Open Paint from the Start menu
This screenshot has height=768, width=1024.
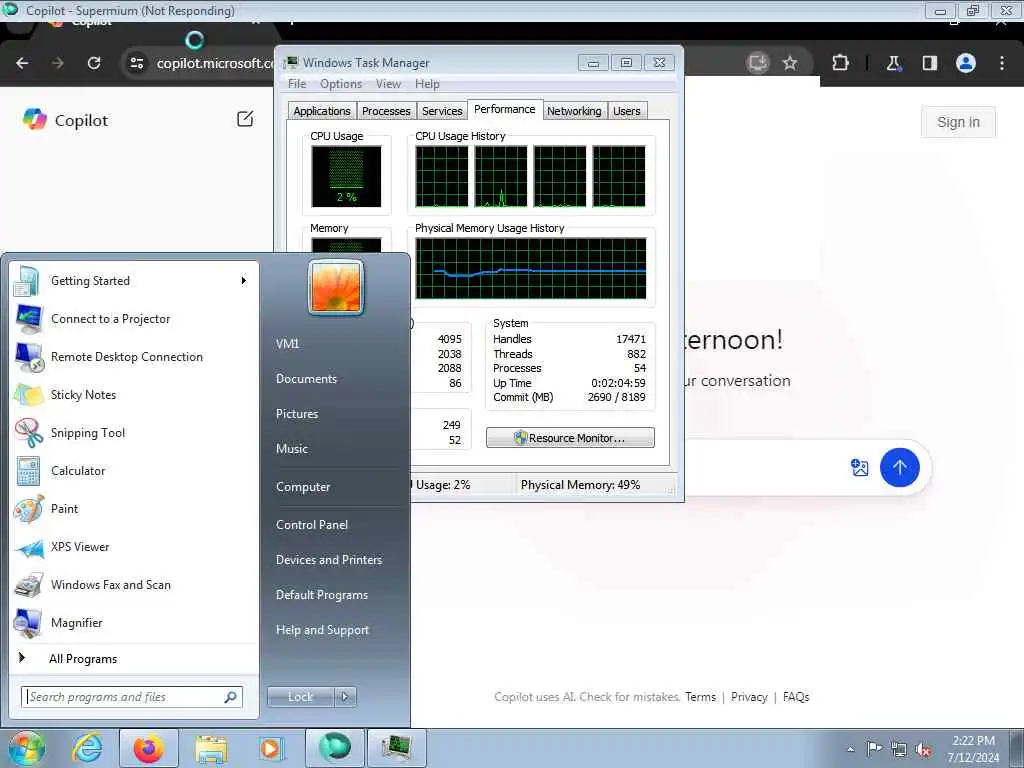click(x=134, y=509)
